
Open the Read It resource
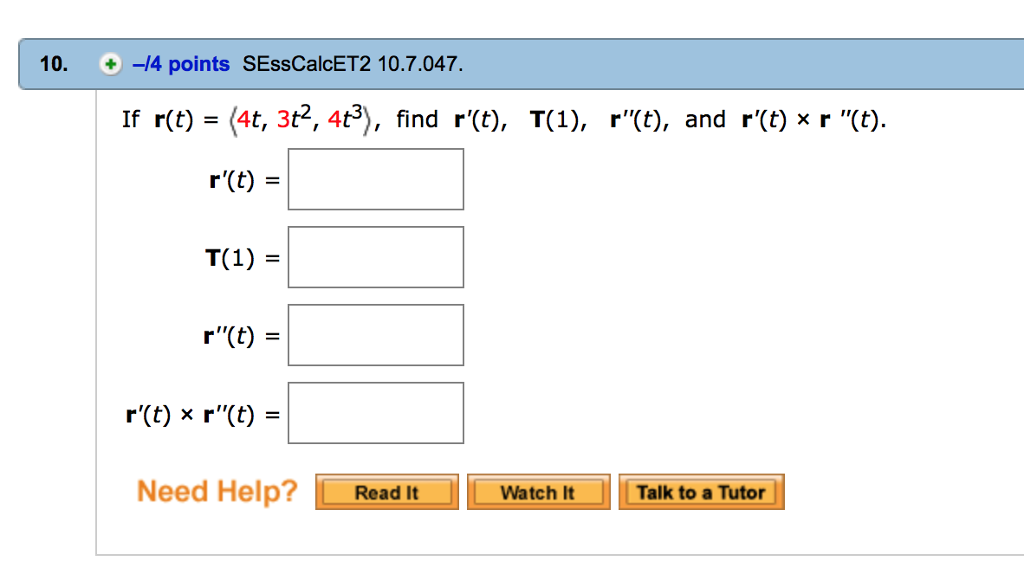386,491
